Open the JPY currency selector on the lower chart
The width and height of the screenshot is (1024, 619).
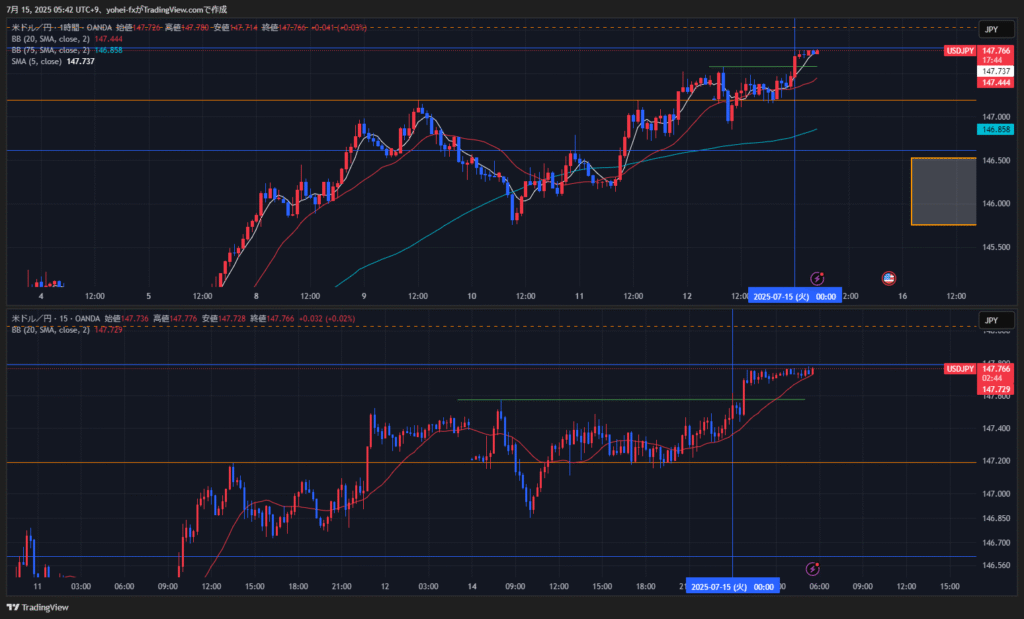(x=991, y=321)
